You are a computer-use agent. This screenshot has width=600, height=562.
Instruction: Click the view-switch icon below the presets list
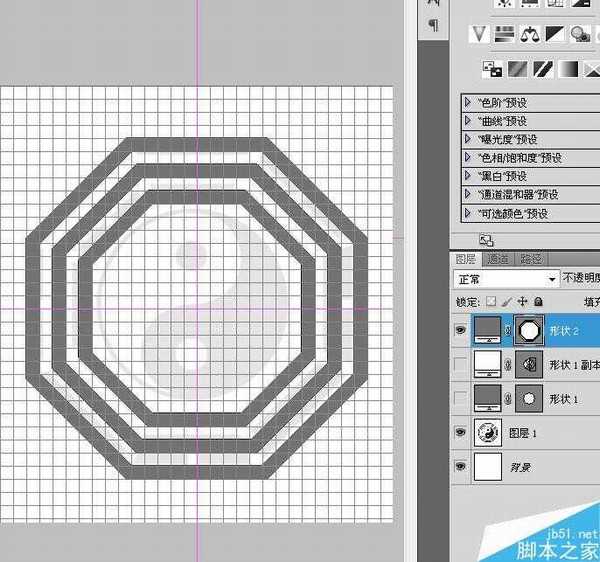486,240
